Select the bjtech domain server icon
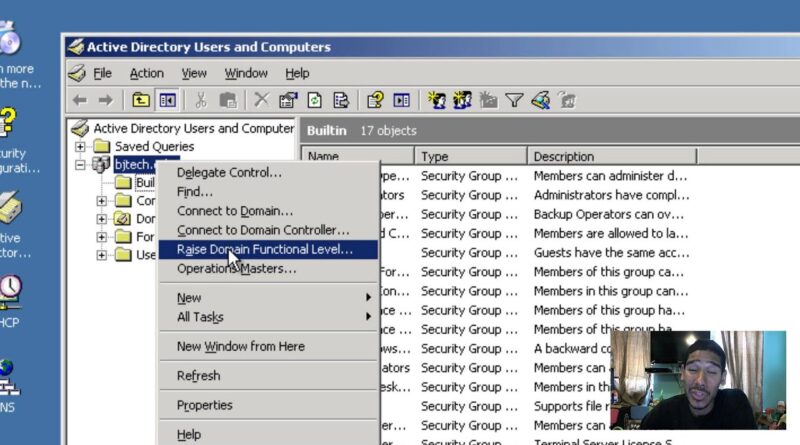Viewport: 800px width, 445px height. pos(101,164)
